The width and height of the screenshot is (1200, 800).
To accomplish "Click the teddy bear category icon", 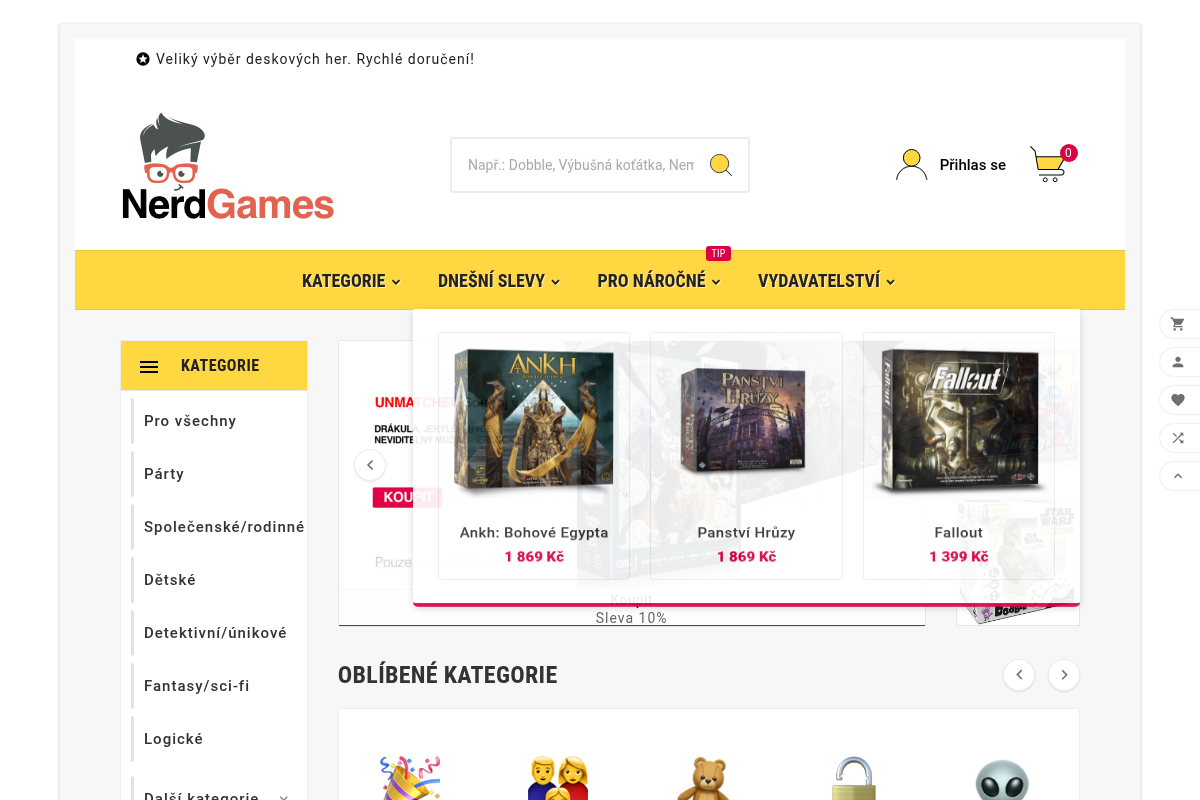I will click(x=706, y=778).
